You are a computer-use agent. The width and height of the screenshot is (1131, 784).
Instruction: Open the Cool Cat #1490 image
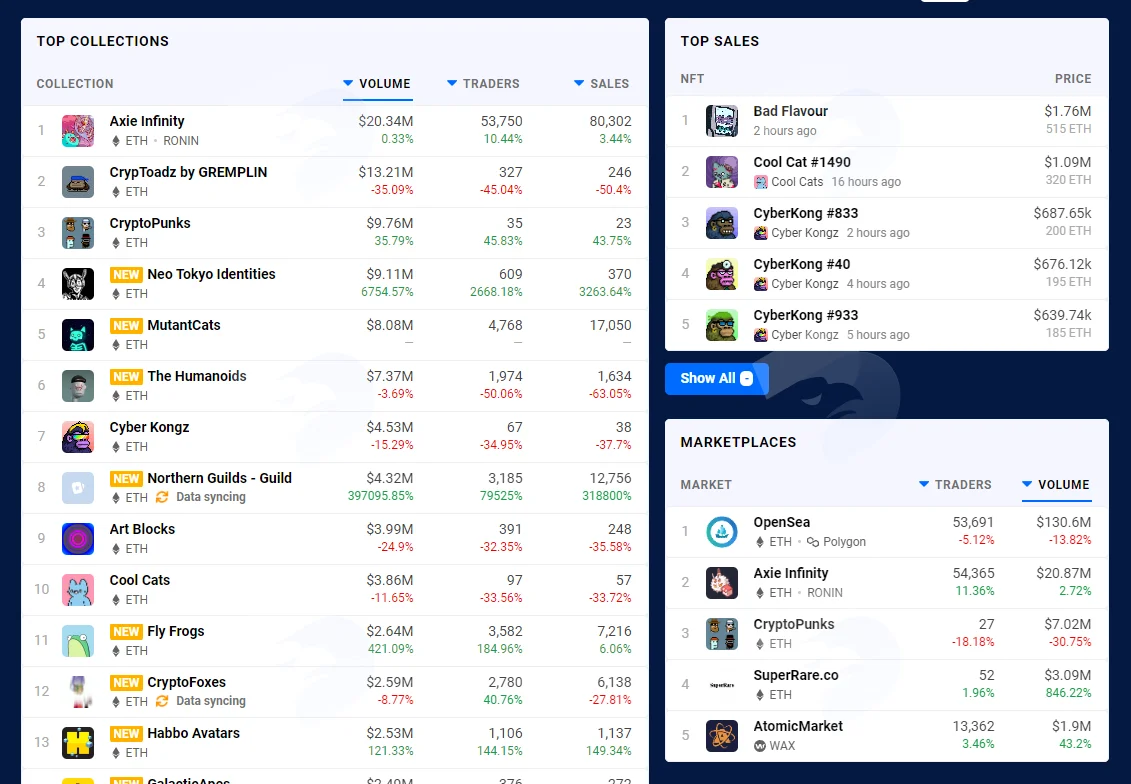[x=721, y=172]
